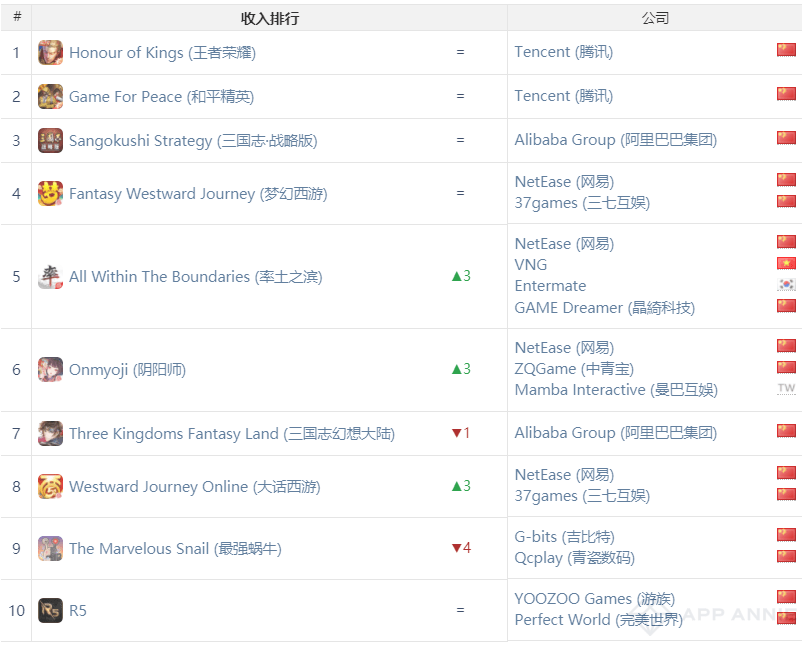Viewport: 804px width, 647px height.
Task: Click the Westward Journey Online icon
Action: coord(50,487)
